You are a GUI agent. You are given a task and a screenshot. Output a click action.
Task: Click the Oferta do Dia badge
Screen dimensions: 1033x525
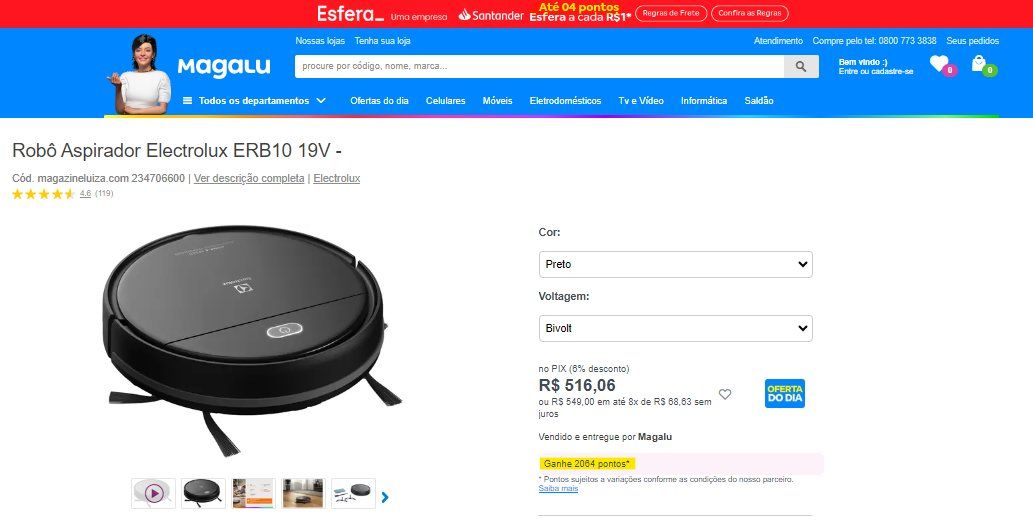785,393
